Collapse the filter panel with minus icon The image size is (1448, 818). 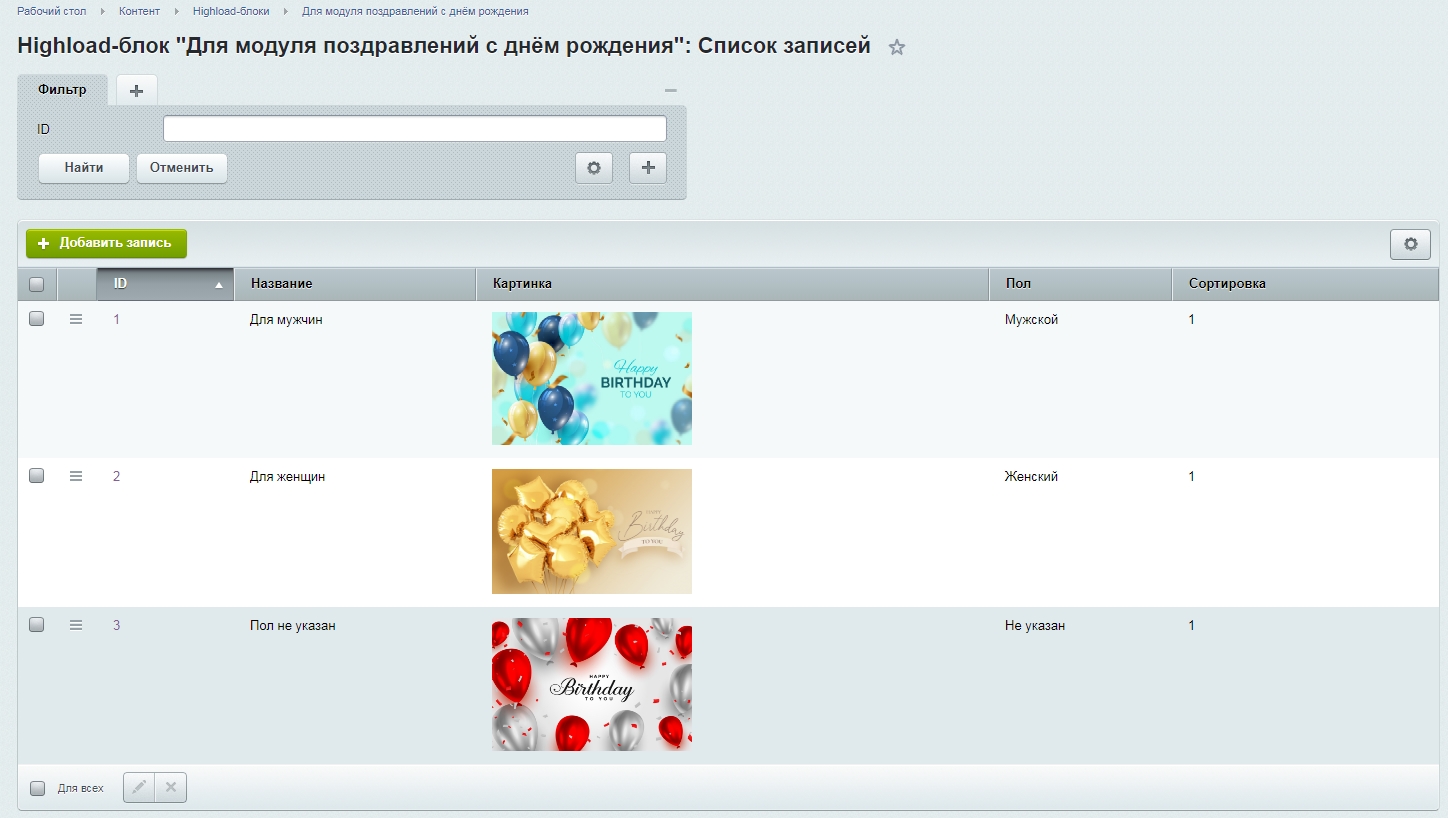671,91
